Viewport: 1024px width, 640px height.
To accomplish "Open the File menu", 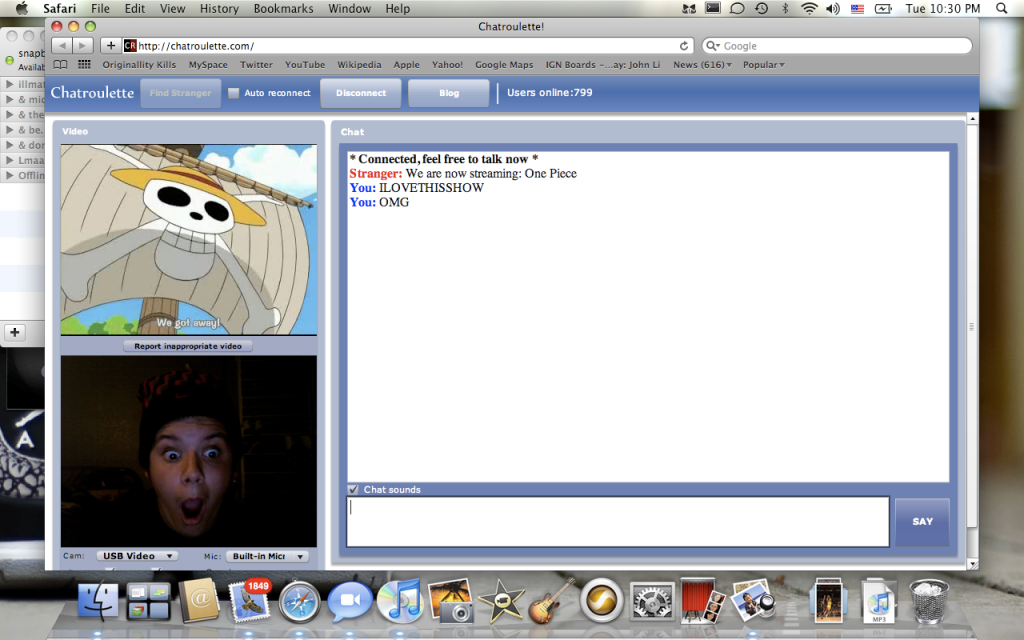I will (100, 8).
